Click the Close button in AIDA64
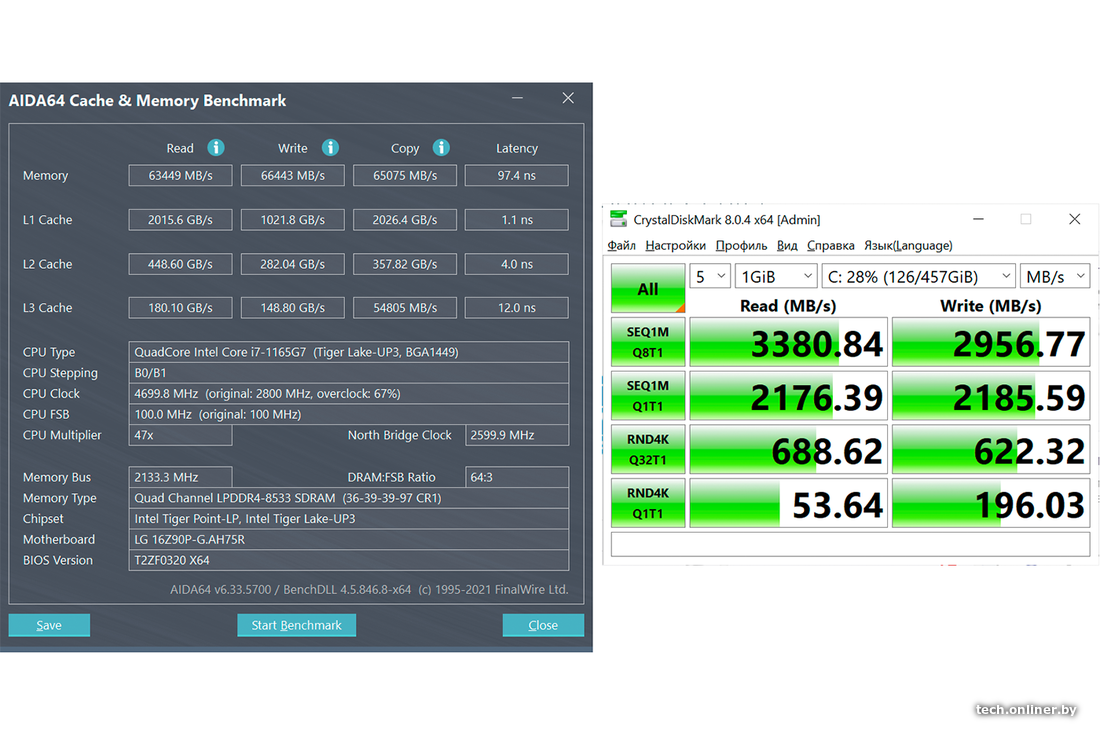The height and width of the screenshot is (733, 1100). pyautogui.click(x=543, y=625)
